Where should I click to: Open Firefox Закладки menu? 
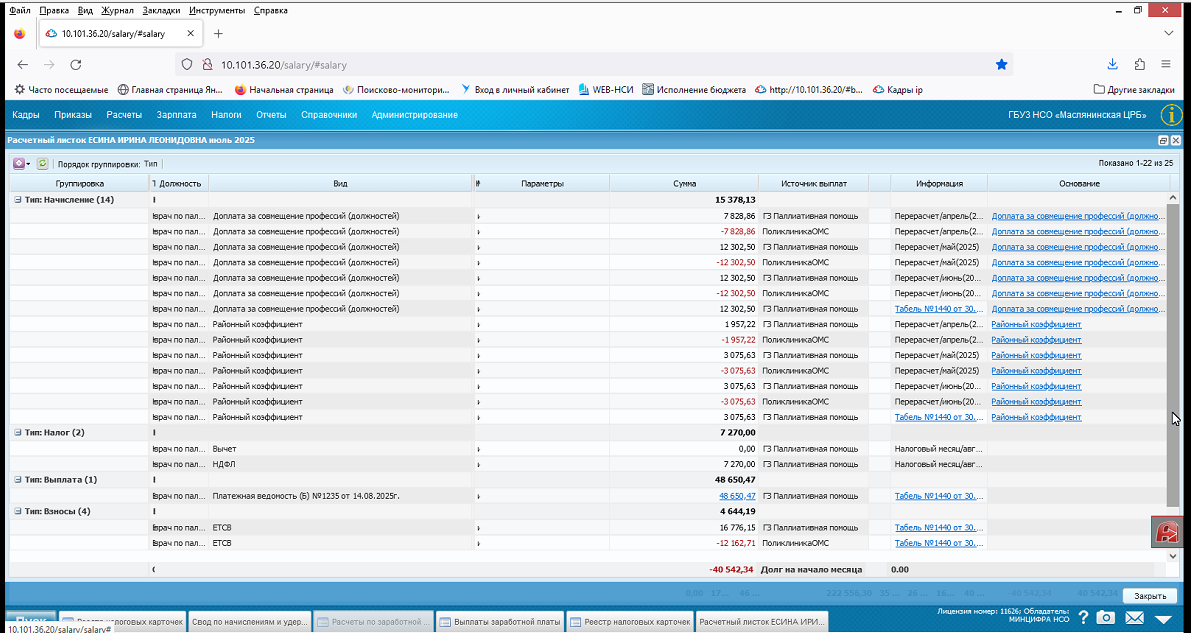pyautogui.click(x=162, y=11)
